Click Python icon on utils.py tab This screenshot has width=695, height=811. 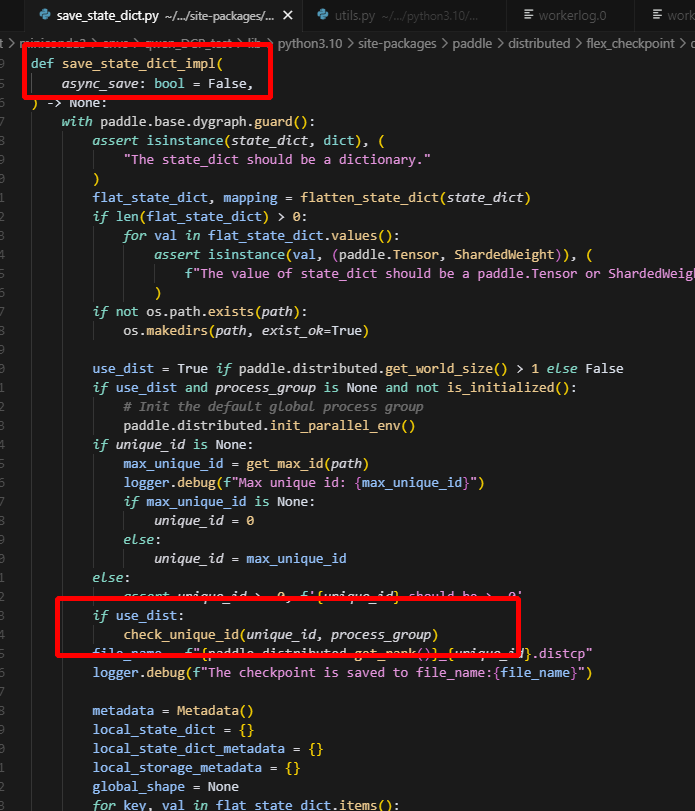tap(324, 16)
